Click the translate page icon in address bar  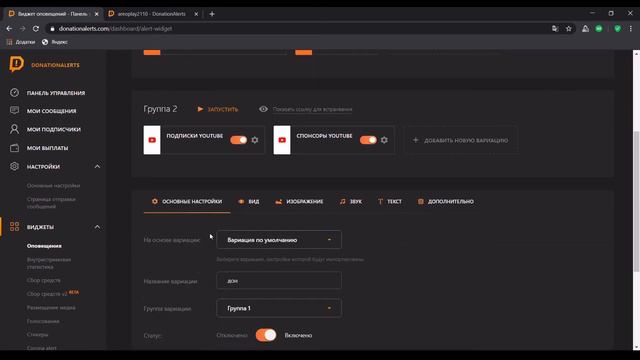tap(555, 29)
